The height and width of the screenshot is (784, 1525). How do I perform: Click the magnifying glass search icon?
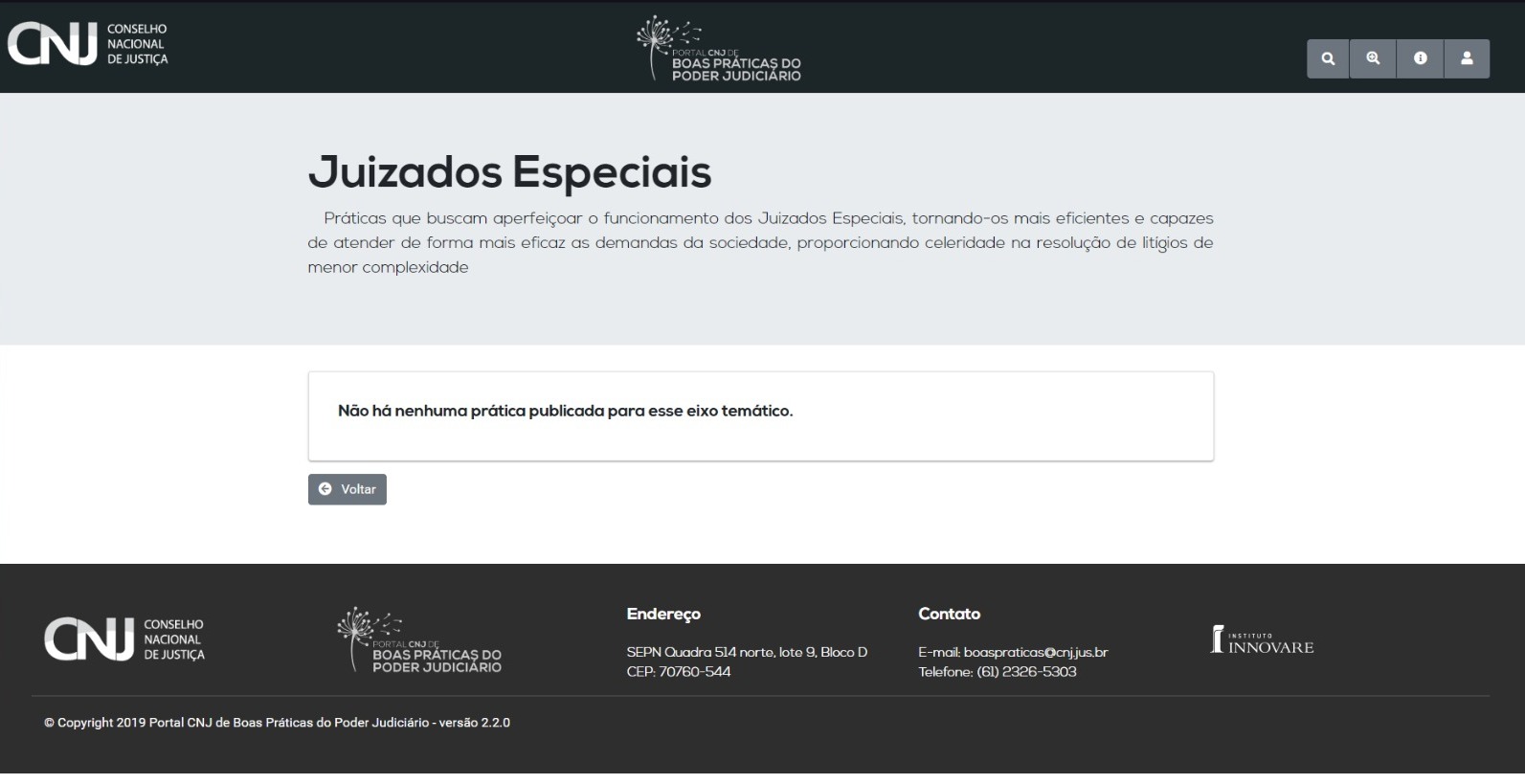(1328, 58)
